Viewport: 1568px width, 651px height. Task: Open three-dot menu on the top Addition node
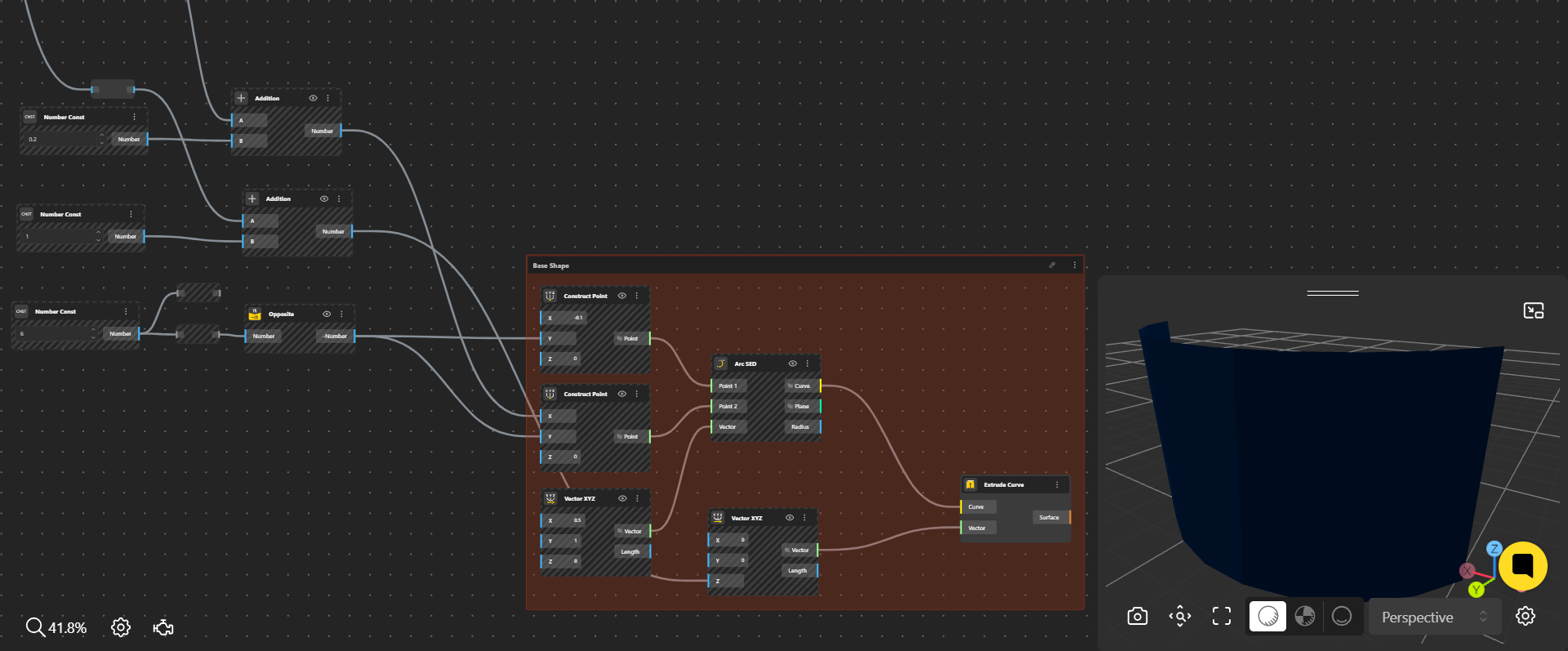(x=328, y=98)
